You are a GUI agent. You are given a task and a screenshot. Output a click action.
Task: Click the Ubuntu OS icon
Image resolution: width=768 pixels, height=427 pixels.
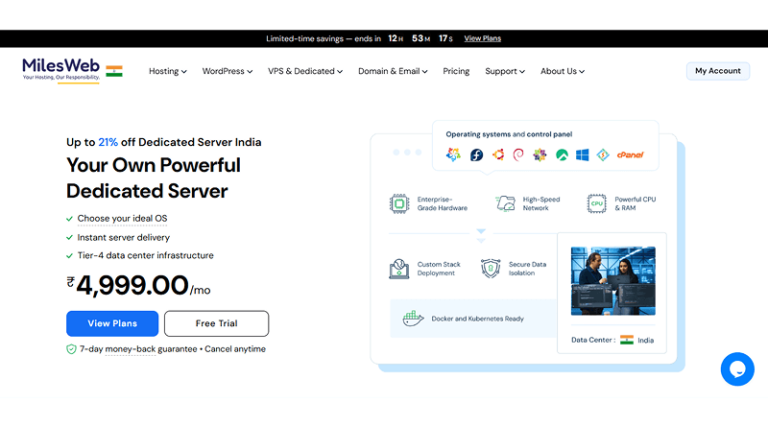[x=497, y=155]
